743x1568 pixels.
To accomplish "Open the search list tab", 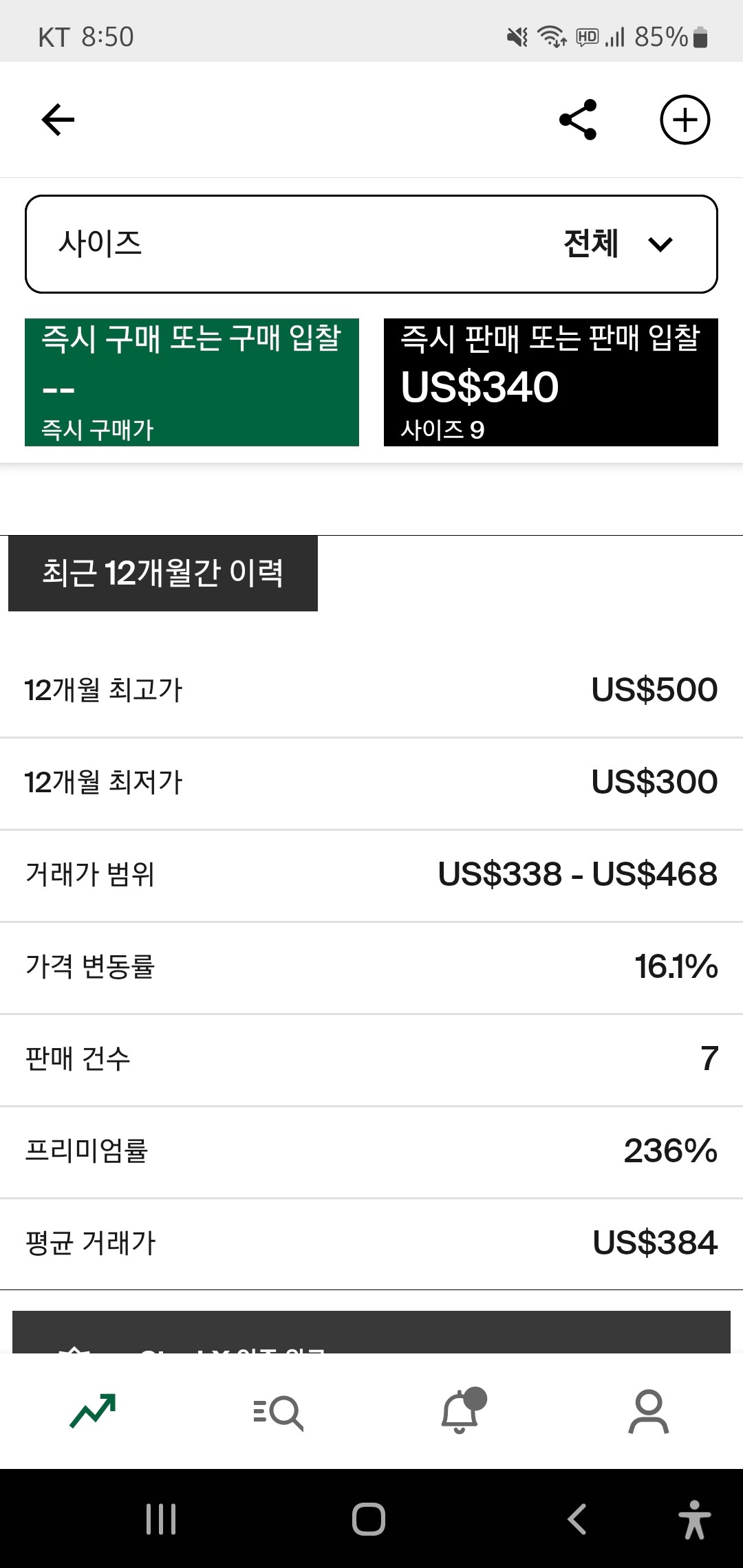I will click(279, 1412).
